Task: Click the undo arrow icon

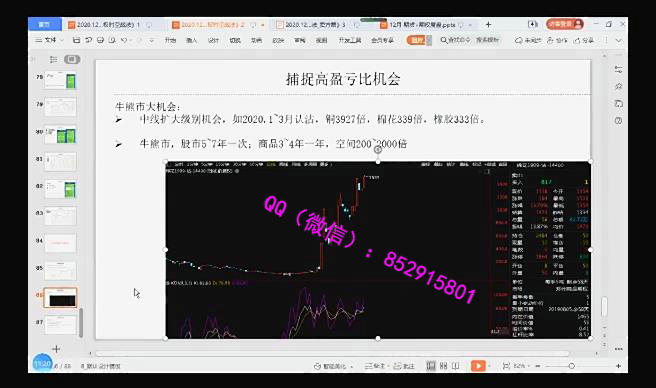Action: click(124, 40)
